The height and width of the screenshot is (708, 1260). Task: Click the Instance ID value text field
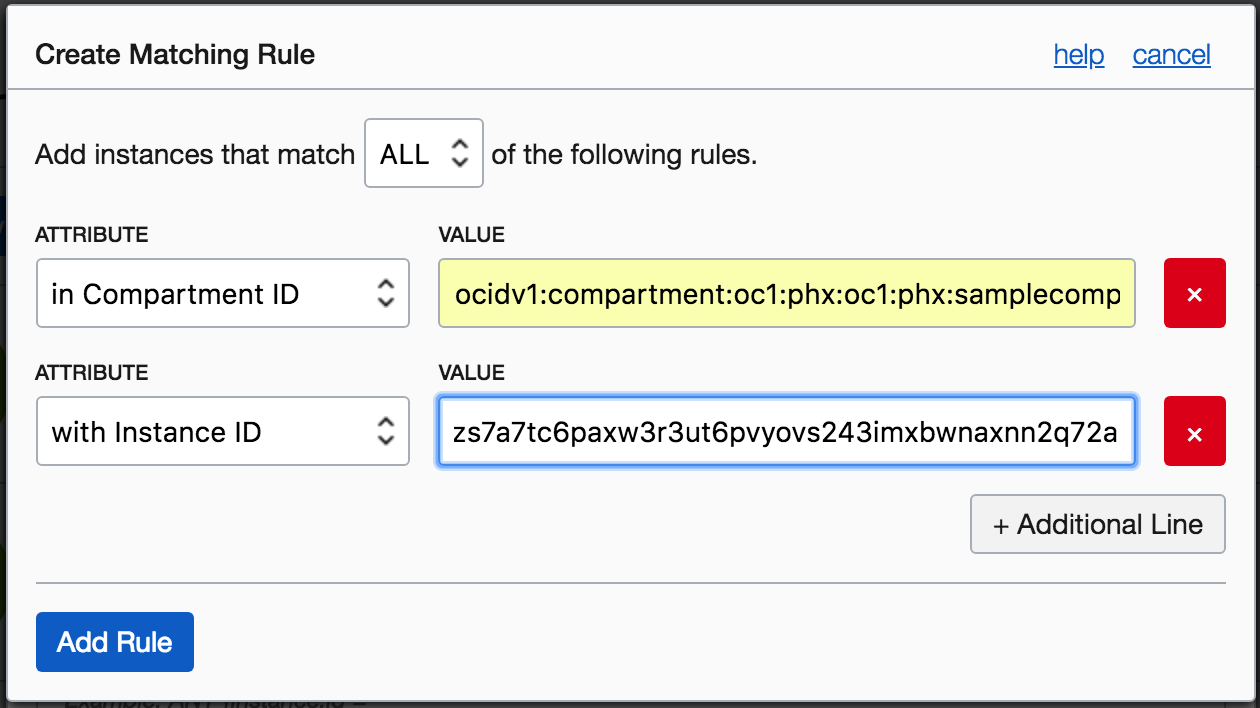(x=786, y=432)
